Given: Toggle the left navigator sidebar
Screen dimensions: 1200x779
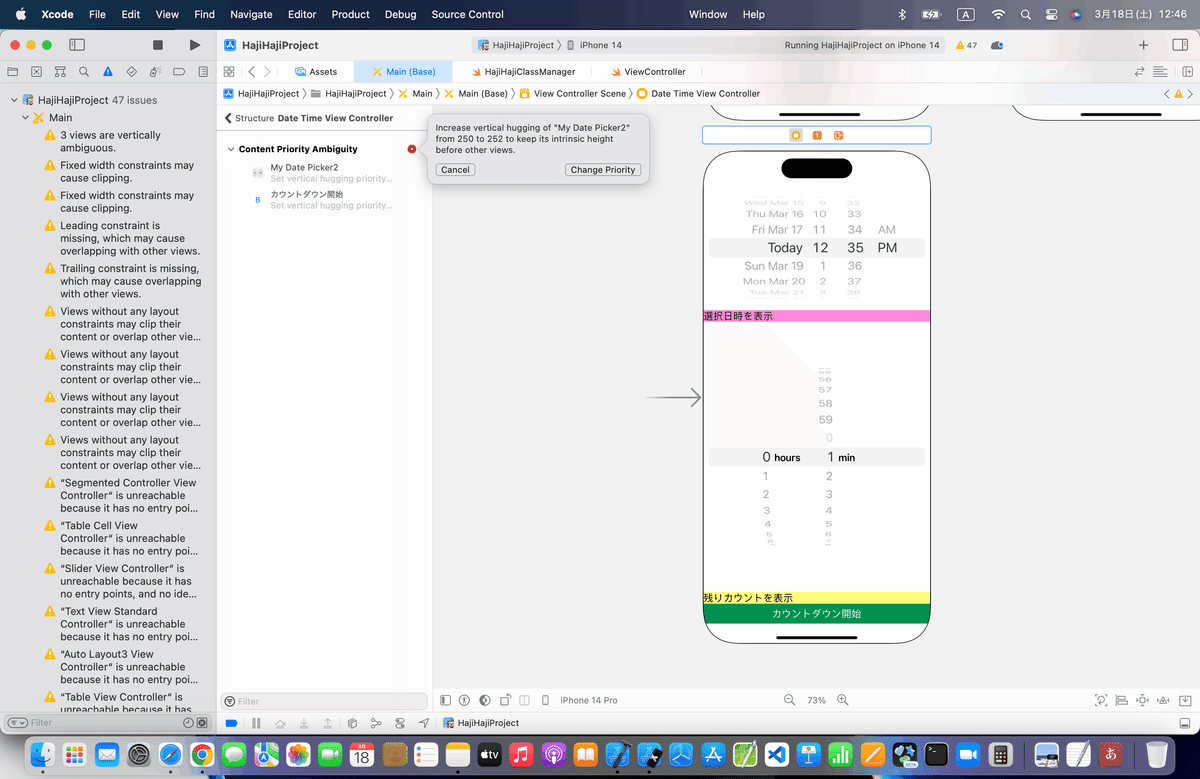Looking at the screenshot, I should [77, 45].
